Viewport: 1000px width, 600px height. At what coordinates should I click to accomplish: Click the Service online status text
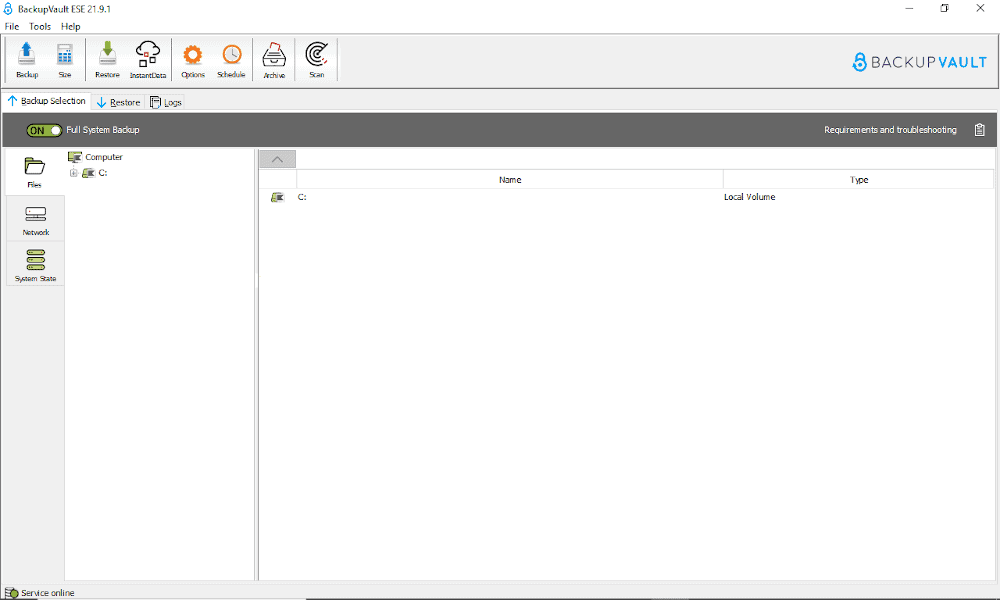(47, 593)
